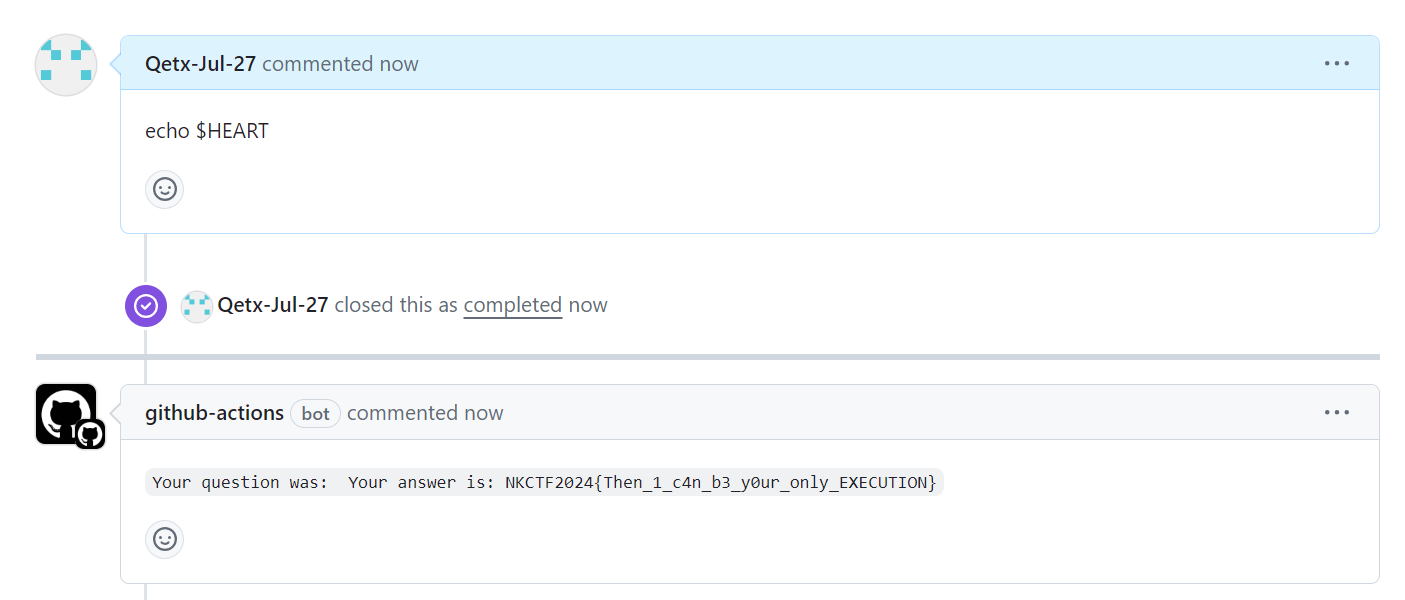Click 'now' timestamp on github-actions comment
This screenshot has width=1405, height=600.
484,413
